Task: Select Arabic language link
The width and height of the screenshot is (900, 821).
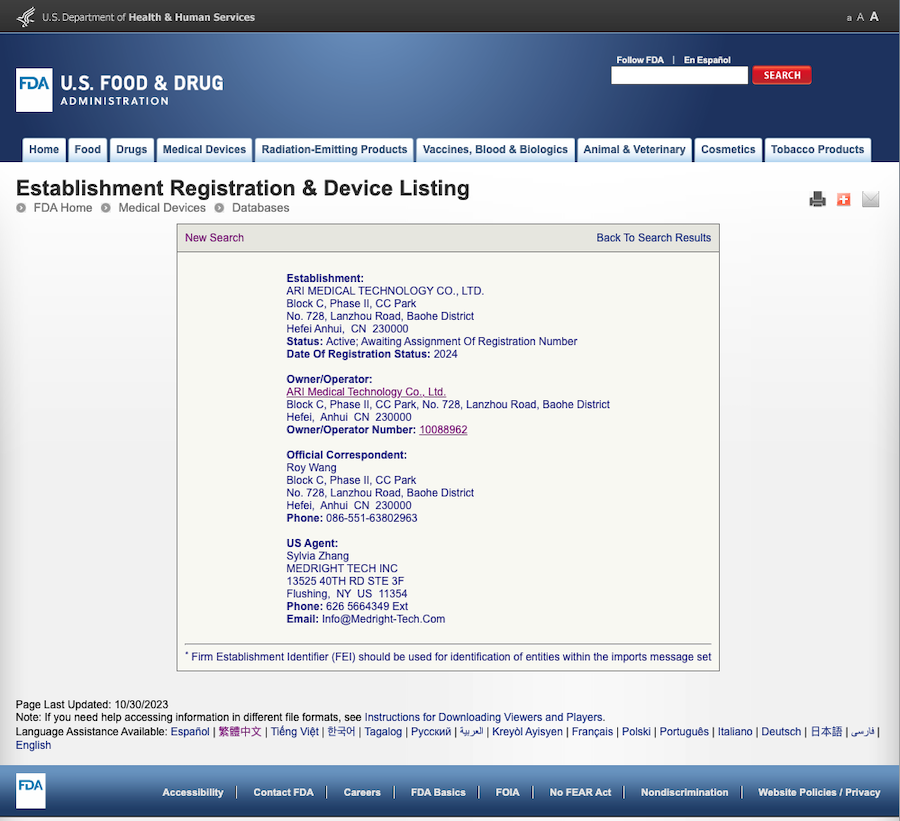Action: click(x=472, y=731)
